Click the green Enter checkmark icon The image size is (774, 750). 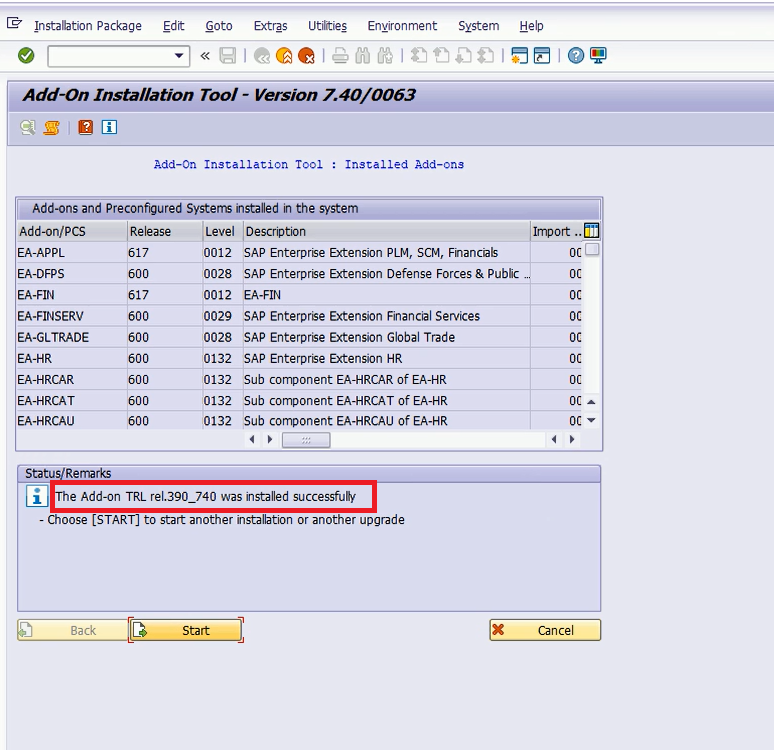point(26,56)
